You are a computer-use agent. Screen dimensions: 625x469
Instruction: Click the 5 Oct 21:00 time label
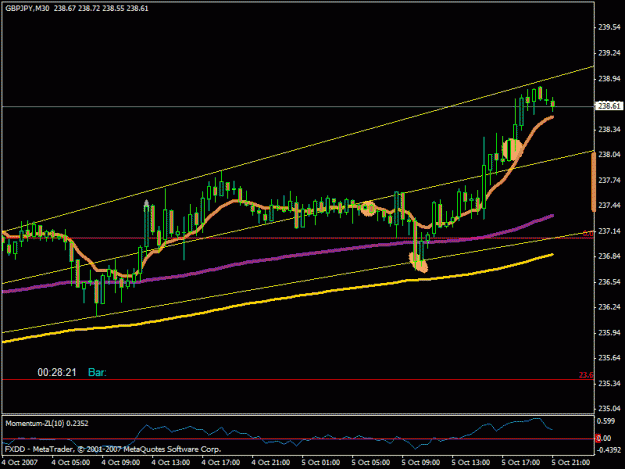click(x=571, y=463)
